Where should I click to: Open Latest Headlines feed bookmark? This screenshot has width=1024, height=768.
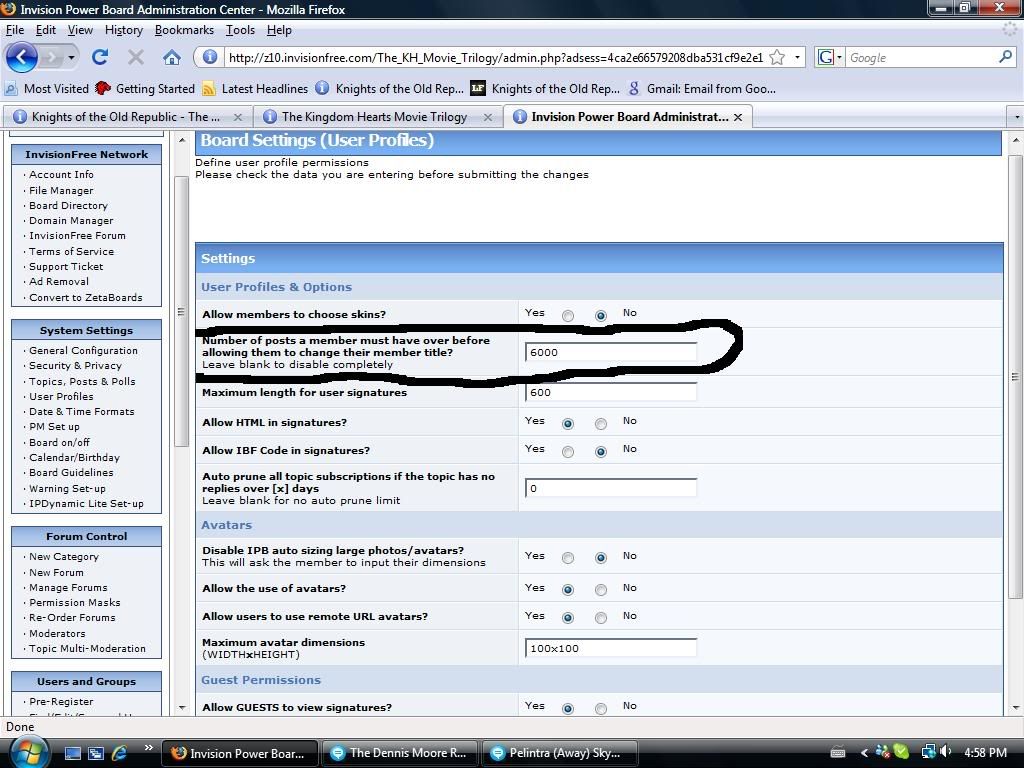264,88
